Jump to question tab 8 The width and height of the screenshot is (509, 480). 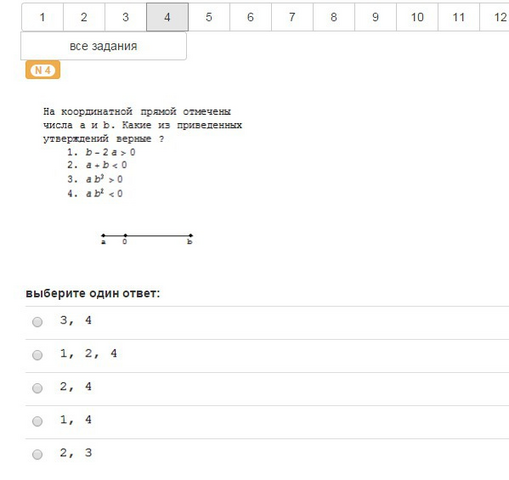pyautogui.click(x=334, y=17)
